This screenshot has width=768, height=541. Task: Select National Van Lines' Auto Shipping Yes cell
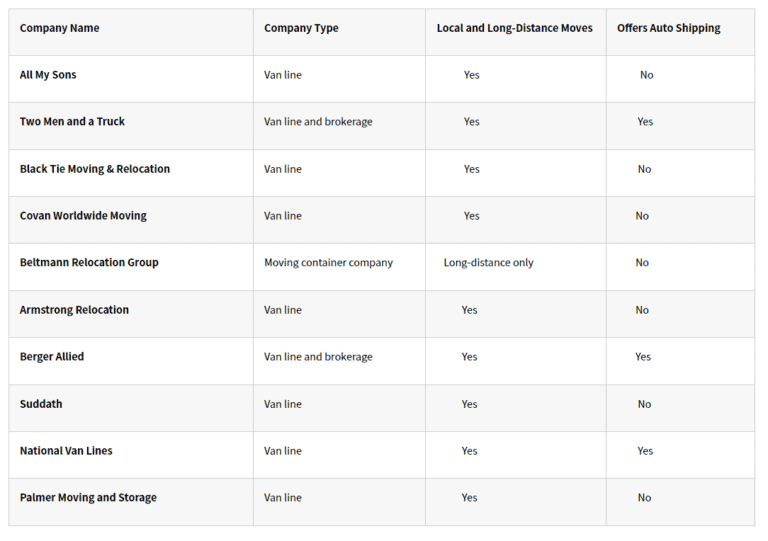point(645,451)
